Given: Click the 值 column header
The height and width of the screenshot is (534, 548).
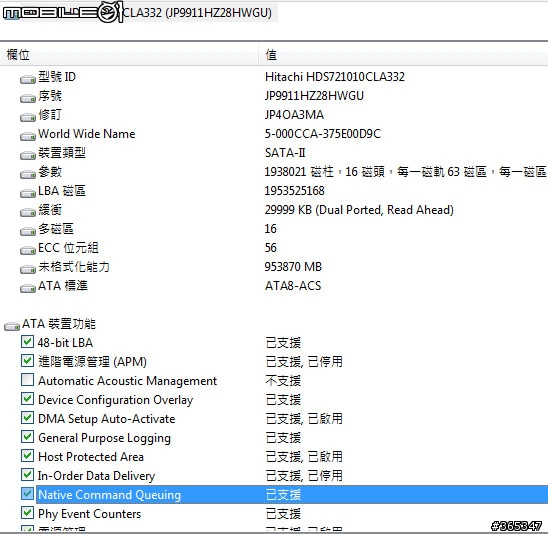Looking at the screenshot, I should pyautogui.click(x=403, y=55).
